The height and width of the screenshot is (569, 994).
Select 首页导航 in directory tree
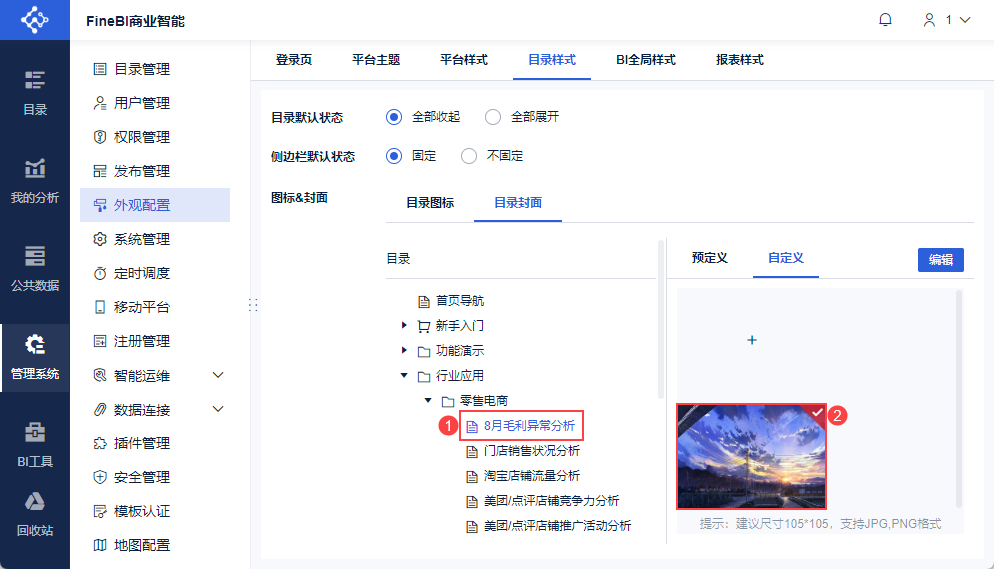460,300
